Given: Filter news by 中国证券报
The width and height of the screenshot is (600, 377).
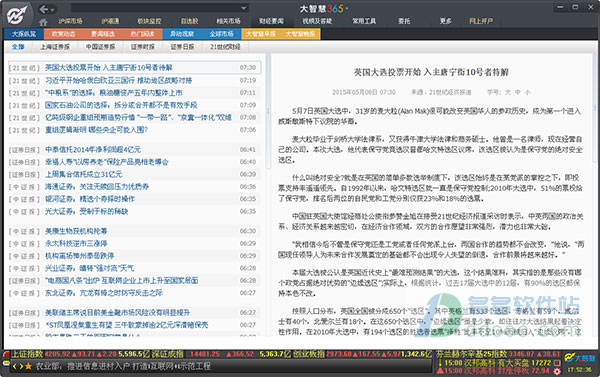Looking at the screenshot, I should (100, 47).
